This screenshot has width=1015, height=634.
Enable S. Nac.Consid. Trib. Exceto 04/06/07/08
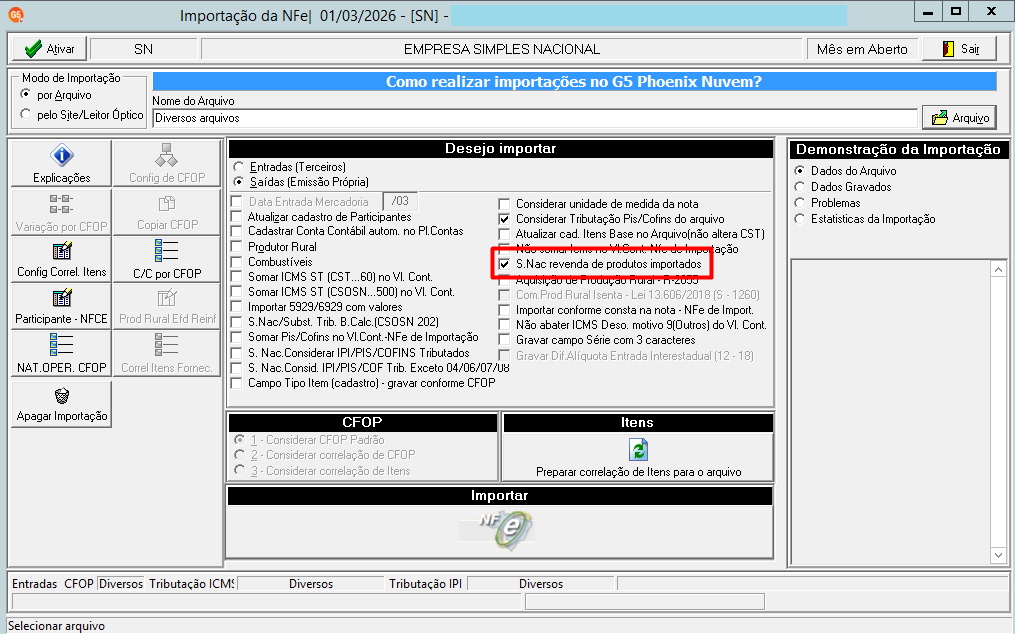click(237, 368)
